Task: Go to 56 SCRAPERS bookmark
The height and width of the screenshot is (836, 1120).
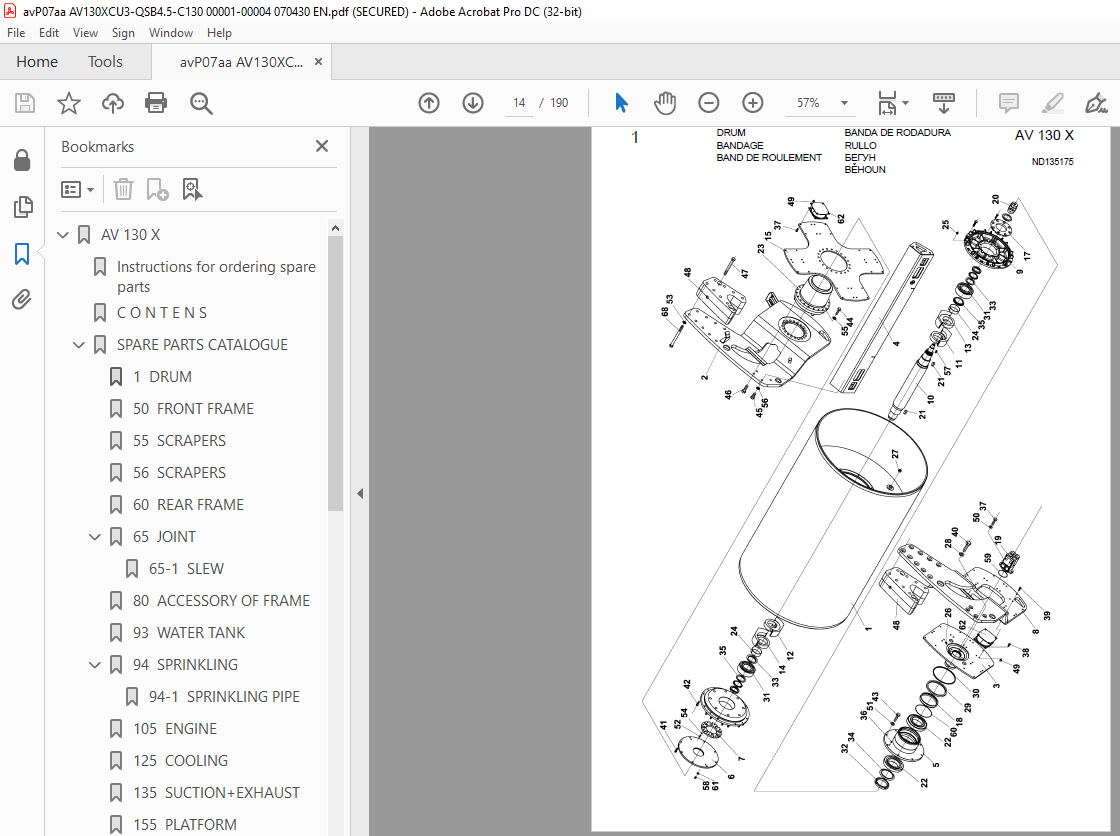Action: (x=179, y=472)
